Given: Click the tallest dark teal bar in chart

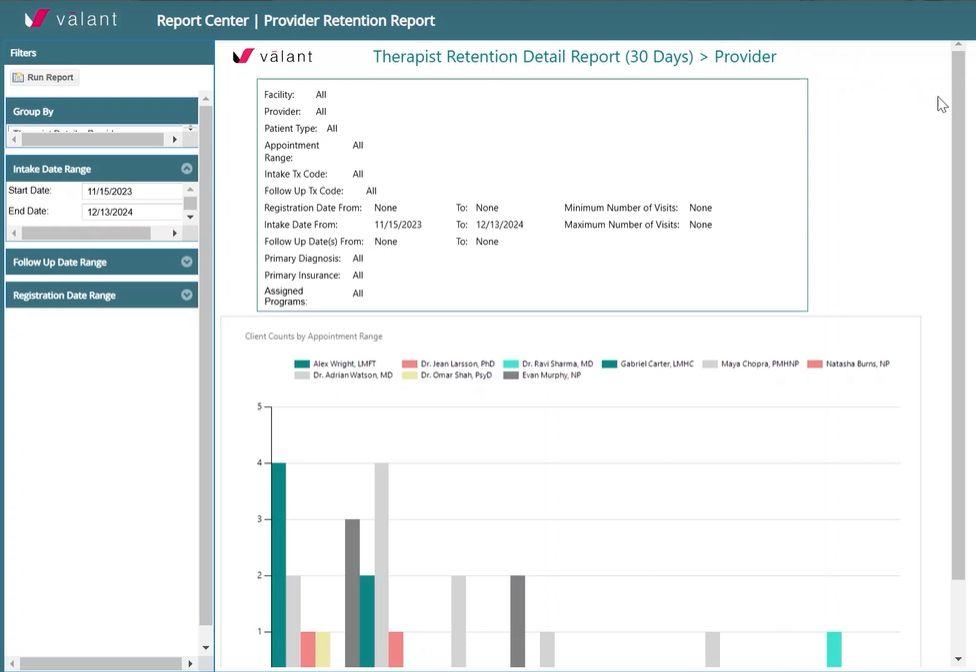Looking at the screenshot, I should pos(278,565).
